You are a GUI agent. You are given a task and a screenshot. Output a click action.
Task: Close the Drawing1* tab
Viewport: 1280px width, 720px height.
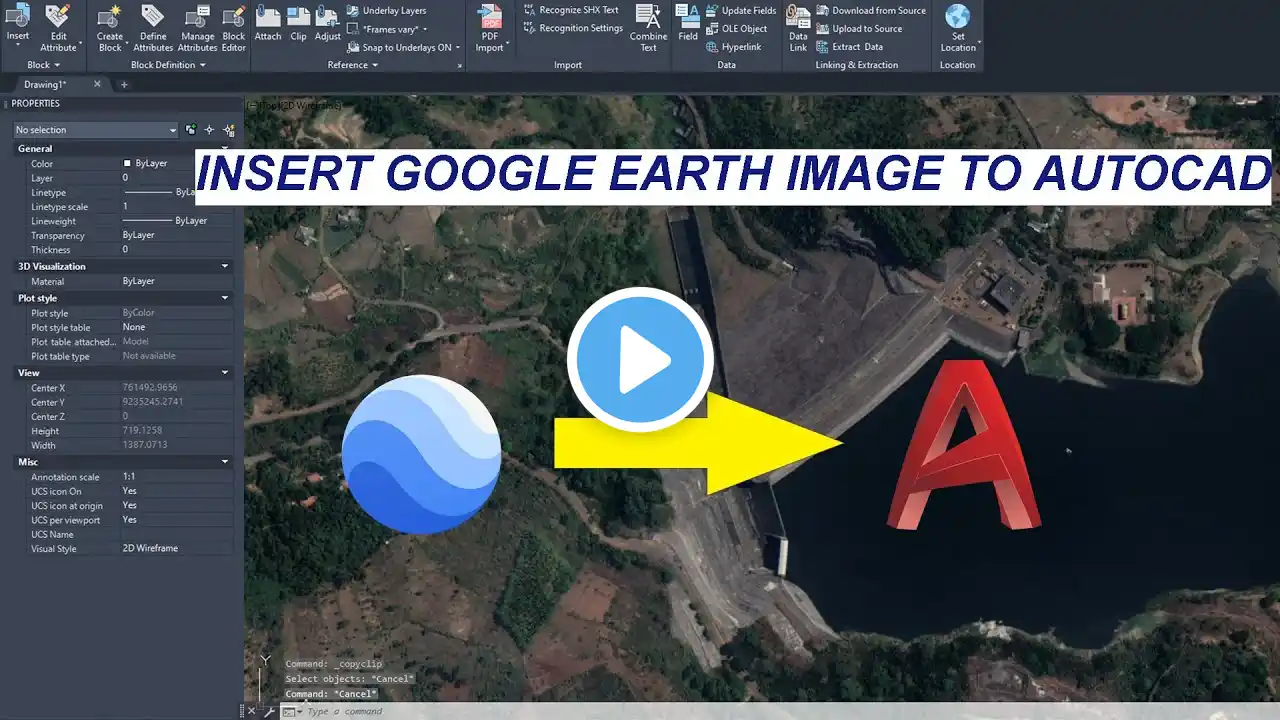(x=97, y=85)
